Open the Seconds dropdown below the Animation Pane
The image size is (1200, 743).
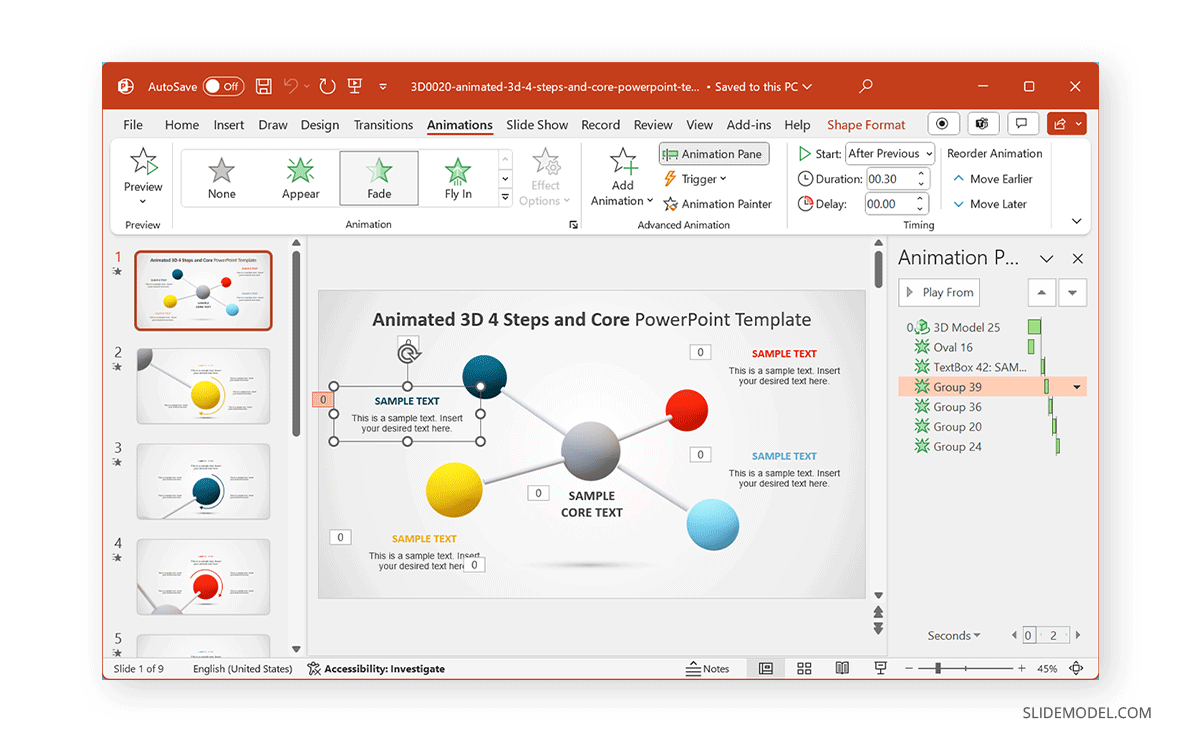[x=952, y=634]
